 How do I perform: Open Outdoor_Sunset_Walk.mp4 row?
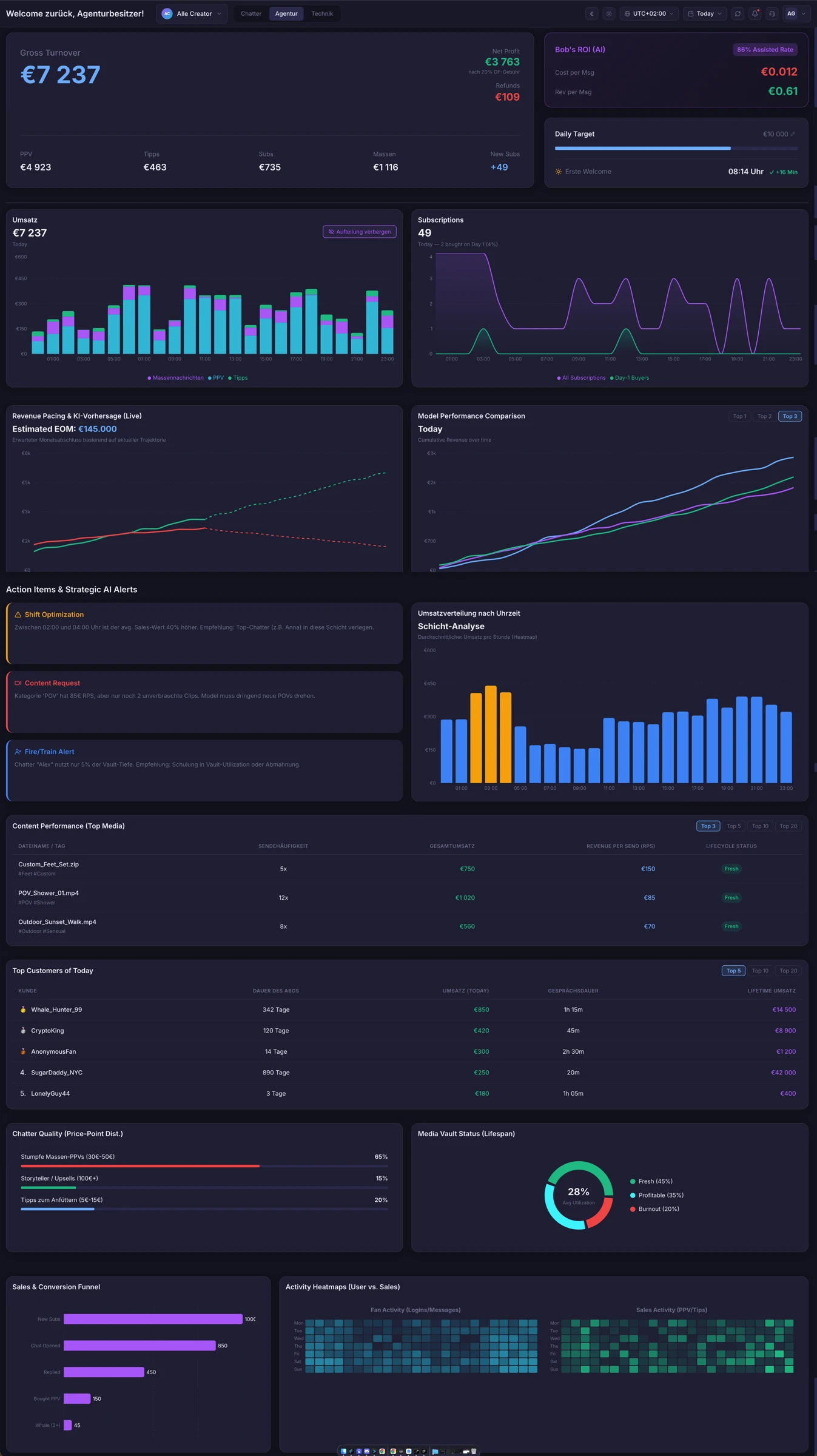click(407, 926)
